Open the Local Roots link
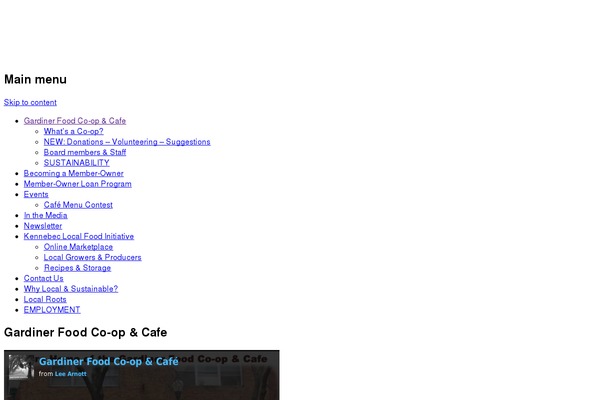 click(45, 299)
